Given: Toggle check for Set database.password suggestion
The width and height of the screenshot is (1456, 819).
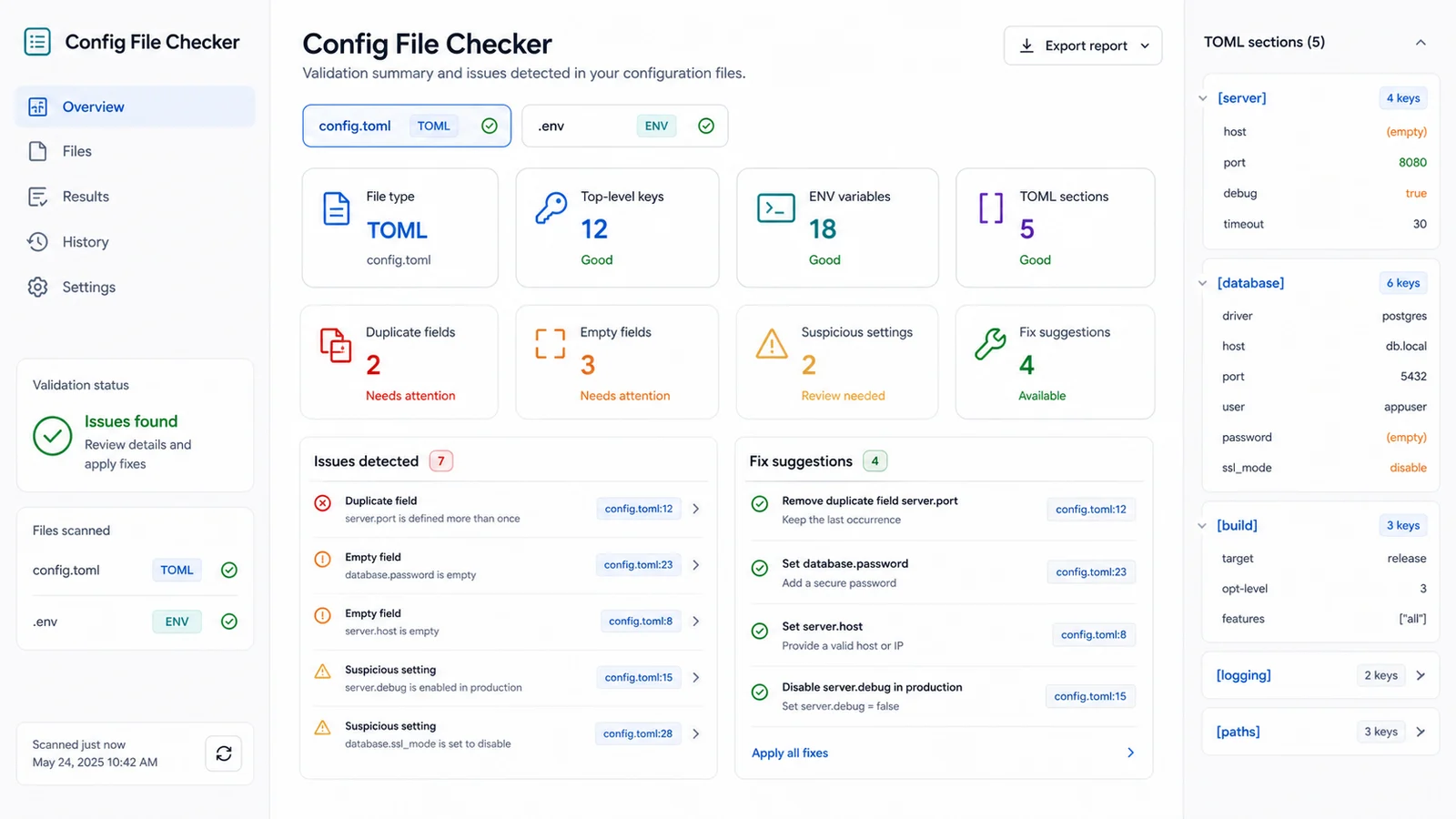Looking at the screenshot, I should coord(760,568).
